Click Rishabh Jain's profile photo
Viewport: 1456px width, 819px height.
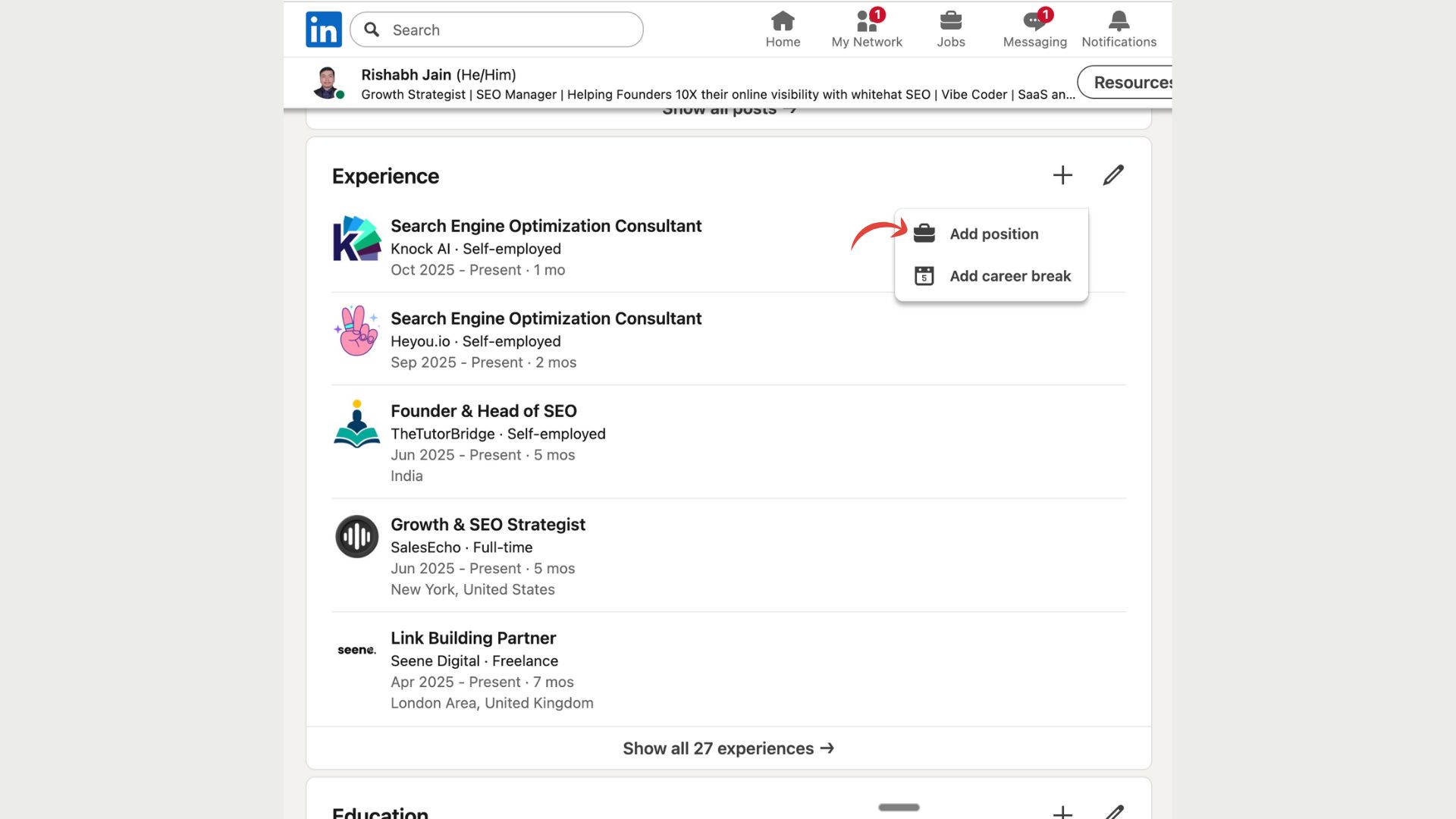coord(327,82)
